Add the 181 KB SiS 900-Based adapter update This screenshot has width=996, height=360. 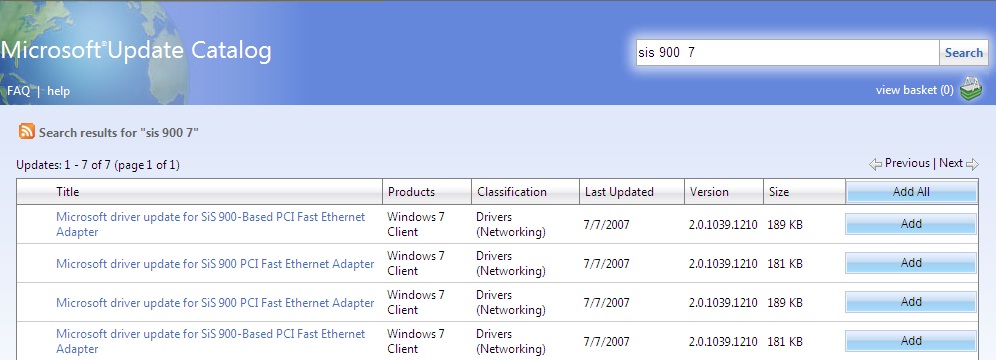(911, 341)
